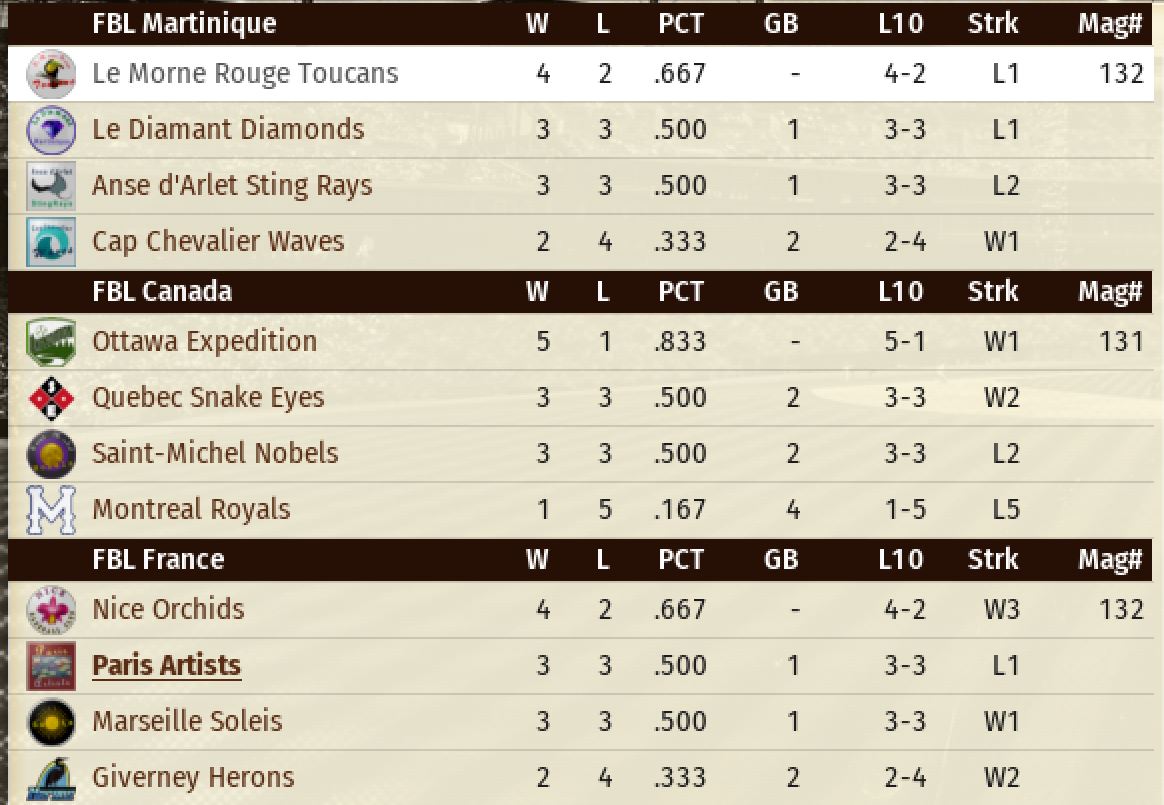Click the Anse d'Arlet Sting Rays logo
Viewport: 1164px width, 805px height.
coord(51,186)
